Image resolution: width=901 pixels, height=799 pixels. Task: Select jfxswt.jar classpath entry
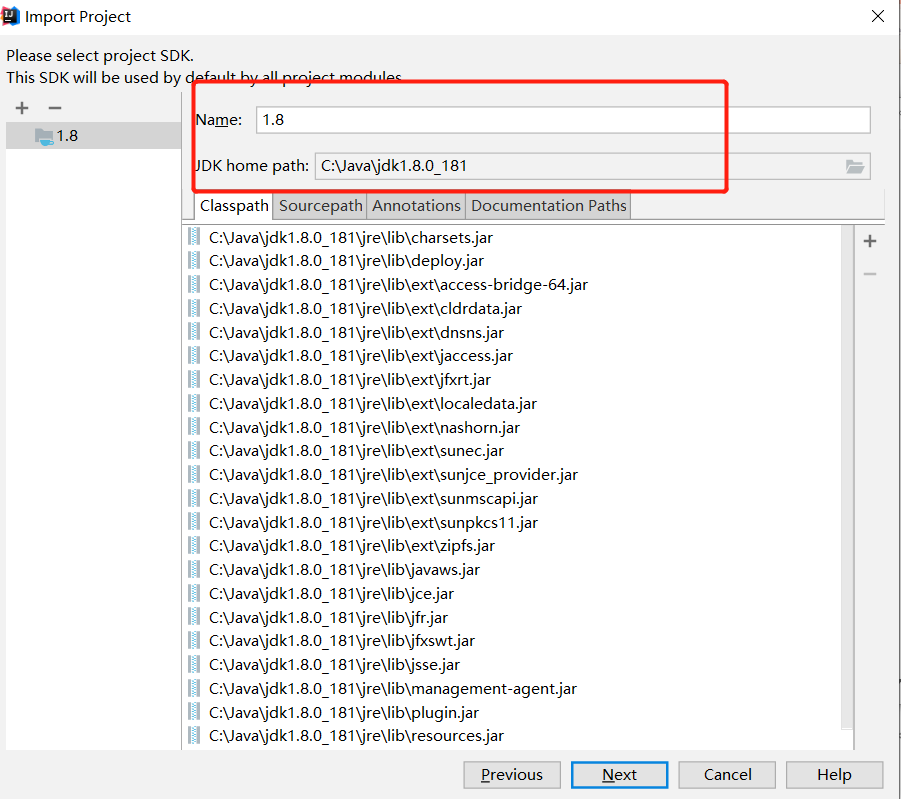point(342,640)
